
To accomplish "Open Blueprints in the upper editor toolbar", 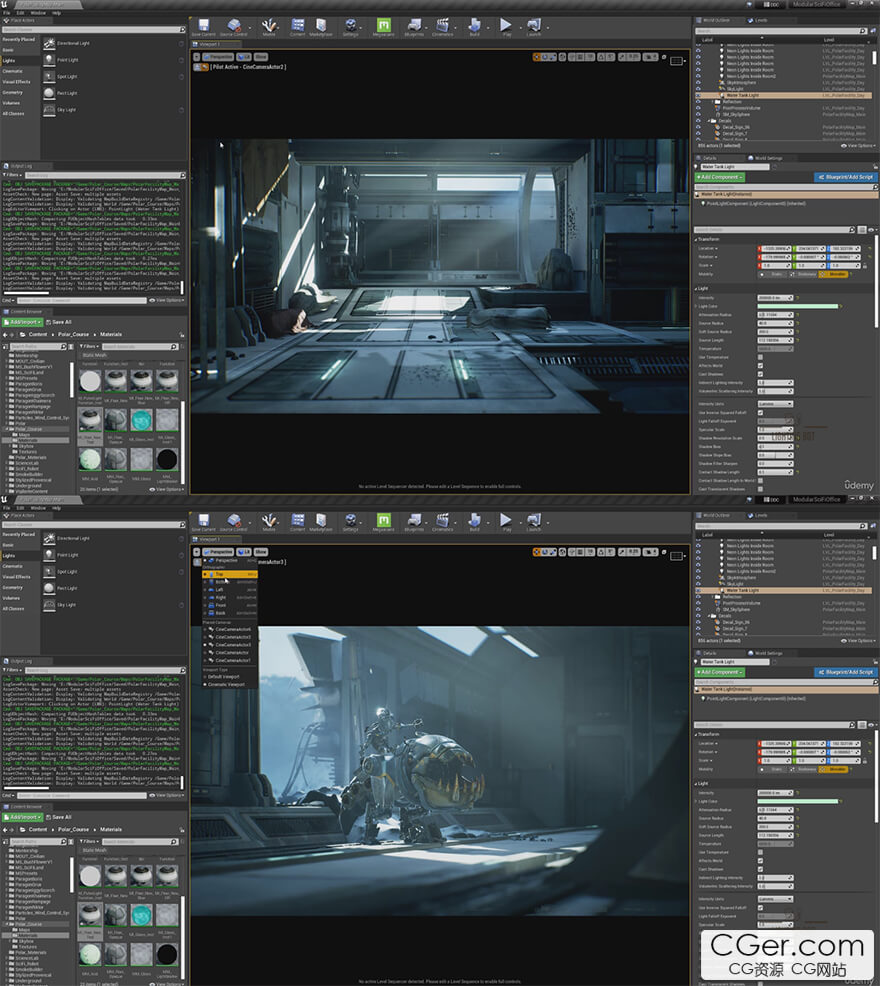I will [414, 26].
